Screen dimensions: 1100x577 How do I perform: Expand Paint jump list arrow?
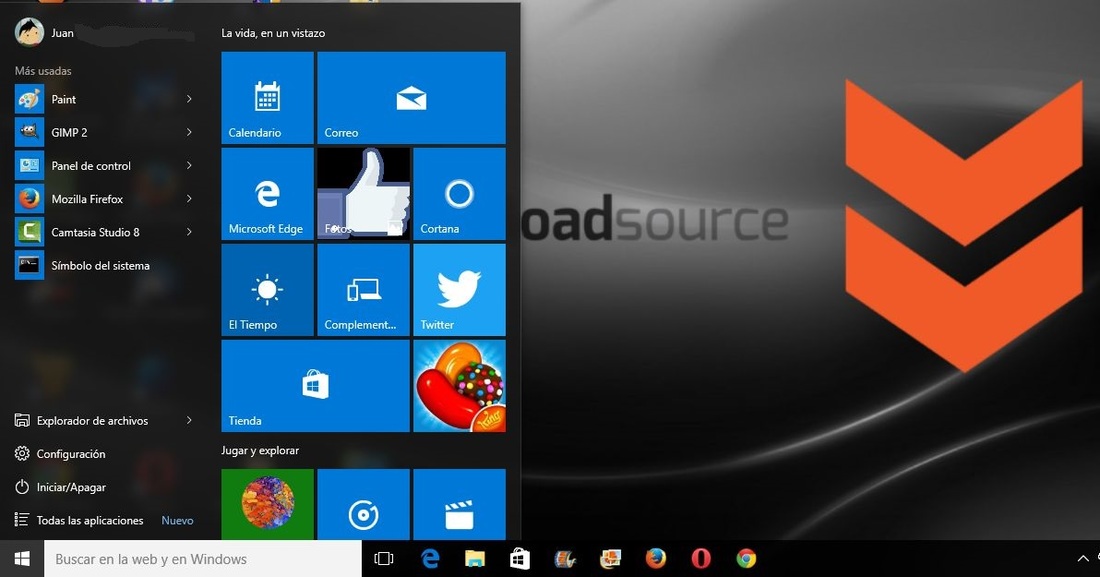pos(189,100)
